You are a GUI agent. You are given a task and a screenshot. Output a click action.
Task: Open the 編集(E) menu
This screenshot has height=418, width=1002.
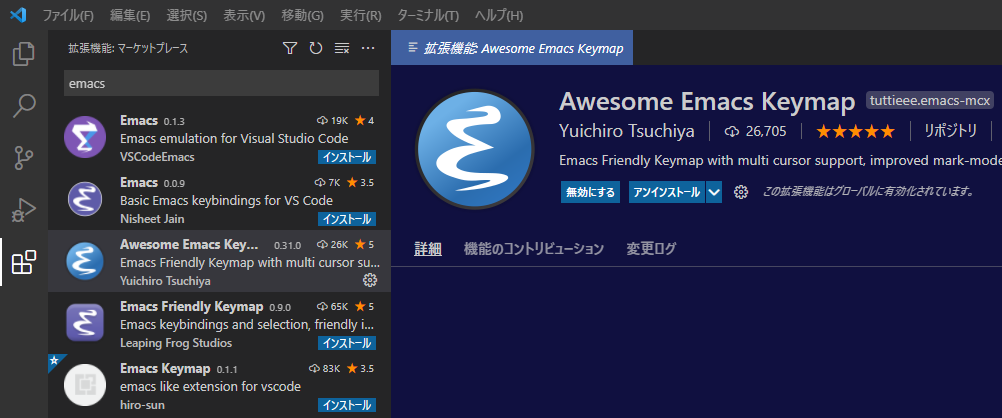pyautogui.click(x=130, y=15)
